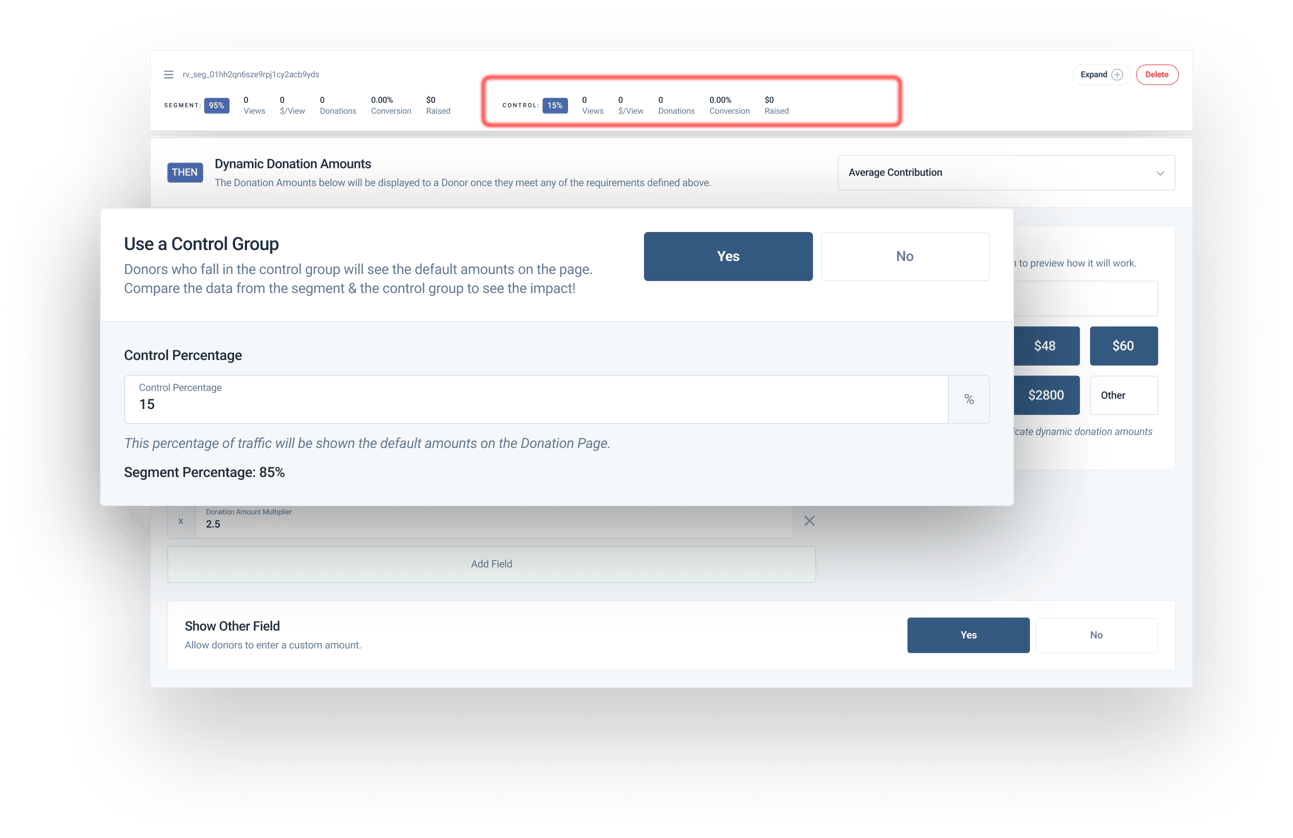Edit the Donation Amount Multiplier value

pyautogui.click(x=494, y=521)
